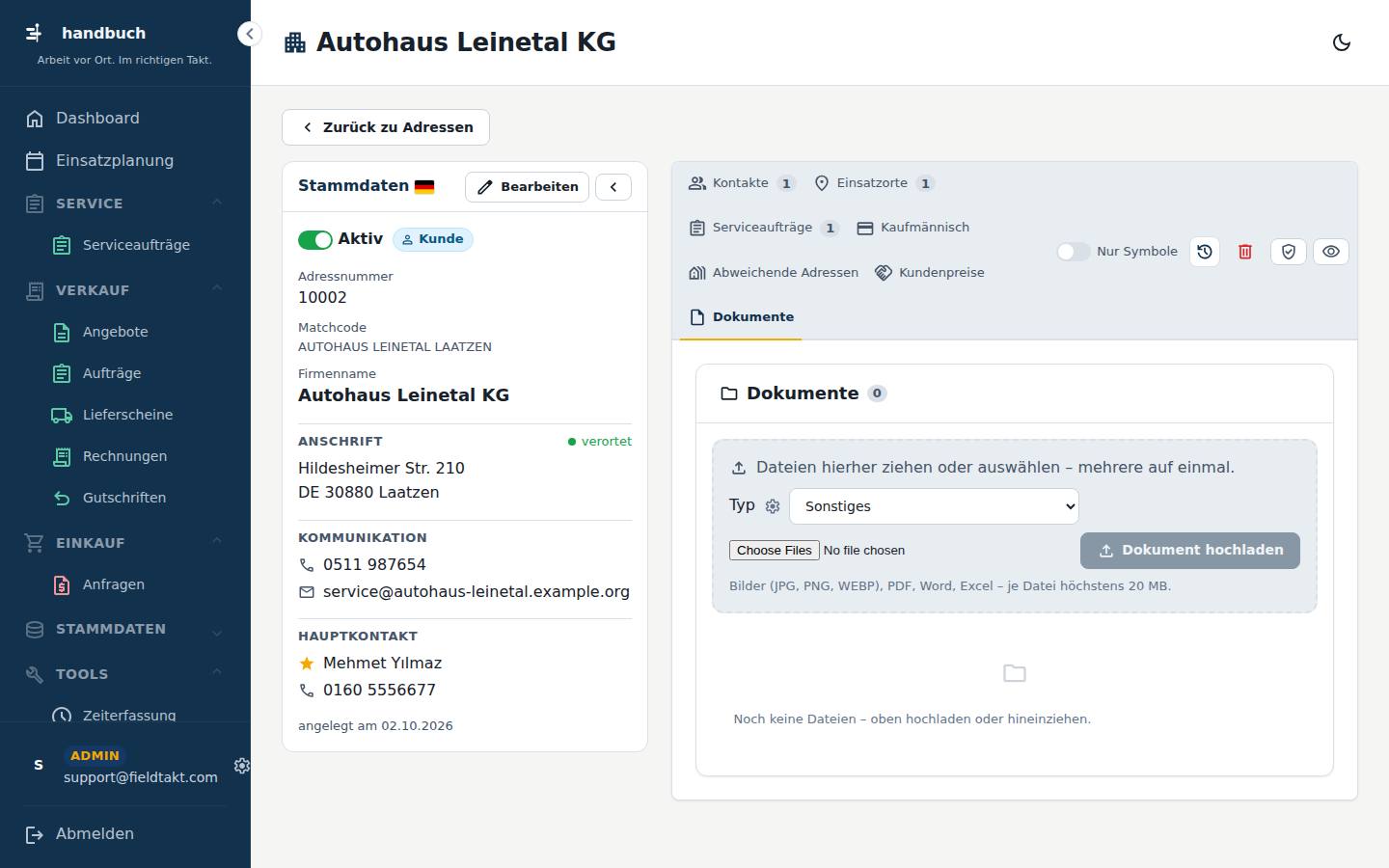Open user settings gear icon
The height and width of the screenshot is (868, 1389).
[242, 766]
